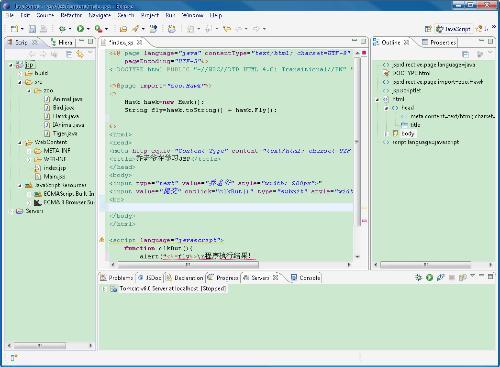The height and width of the screenshot is (367, 500).
Task: Open the Script Explorer view menu
Action: [x=90, y=53]
